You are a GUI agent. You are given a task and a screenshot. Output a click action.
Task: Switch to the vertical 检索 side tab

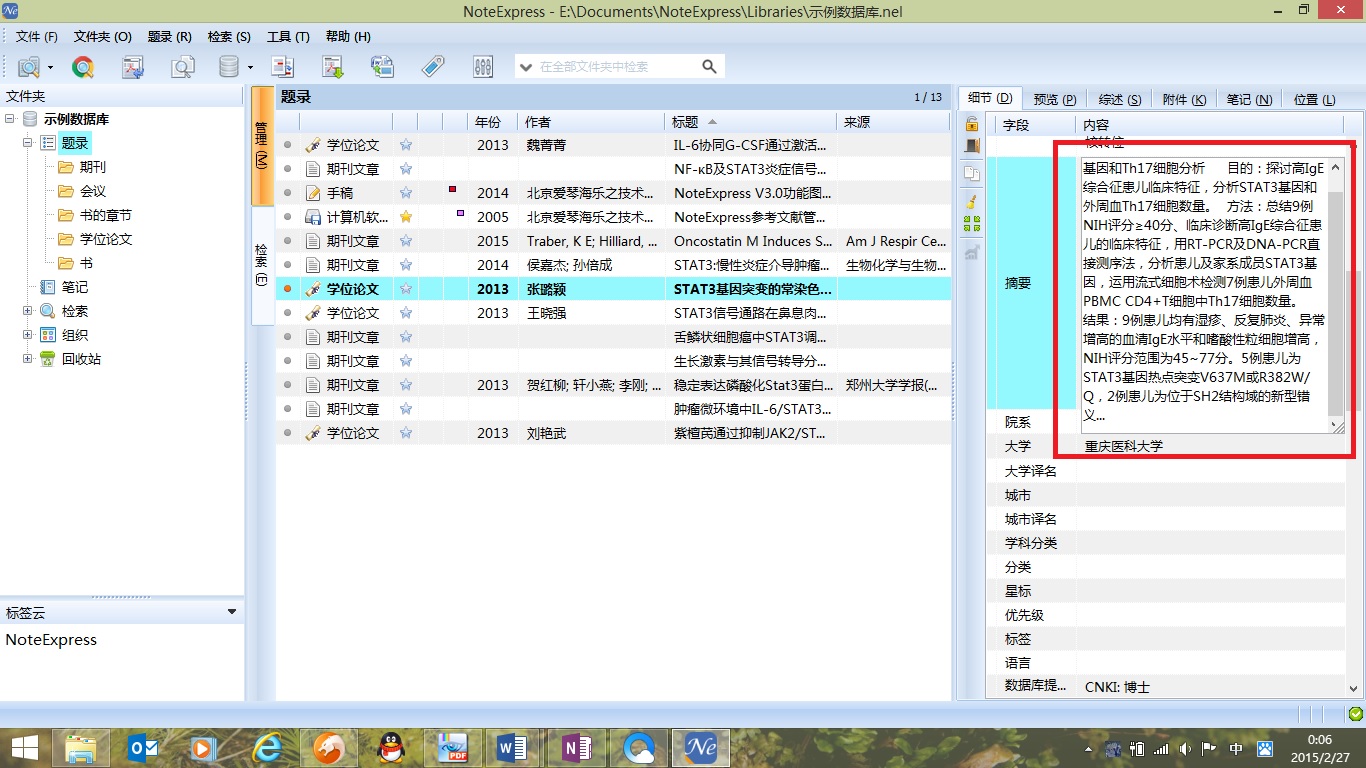pos(262,265)
